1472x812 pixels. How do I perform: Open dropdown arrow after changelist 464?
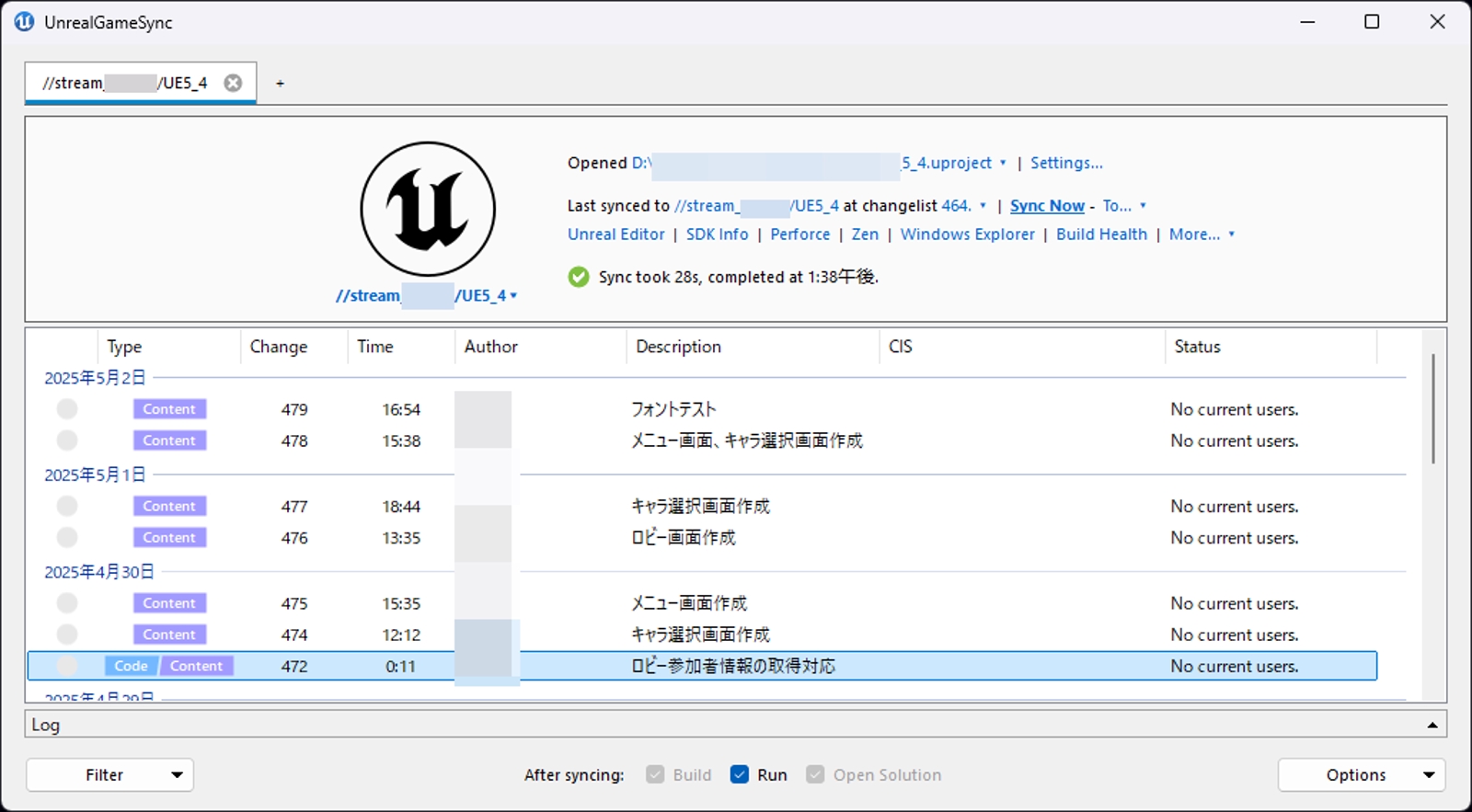(983, 206)
